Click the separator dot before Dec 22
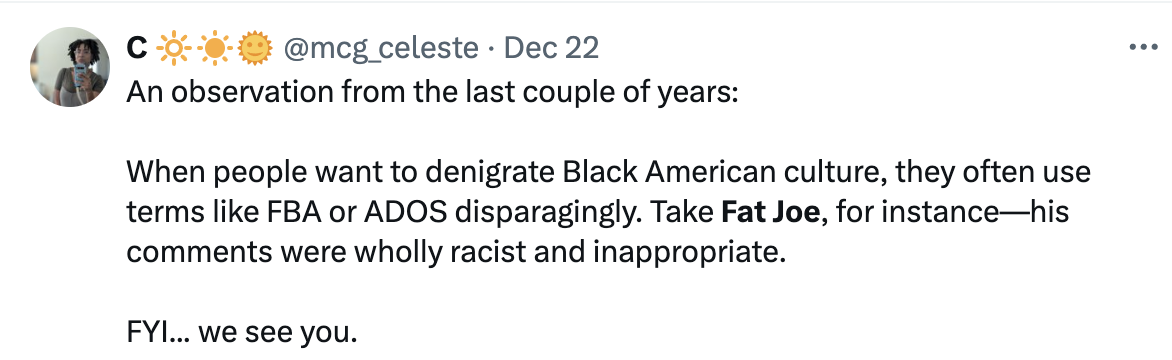 [x=491, y=49]
